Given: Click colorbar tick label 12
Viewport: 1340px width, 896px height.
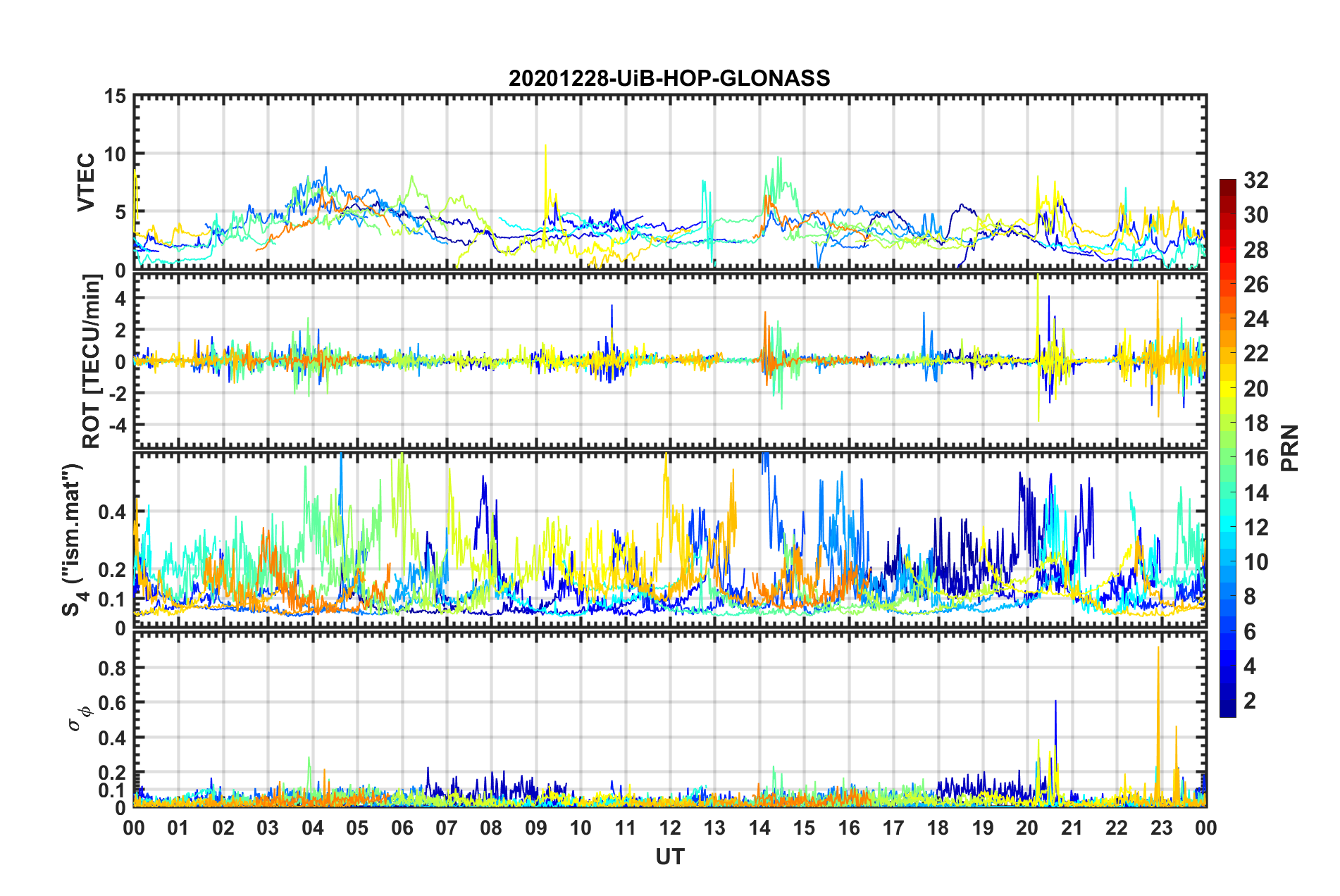Looking at the screenshot, I should coord(1256,528).
